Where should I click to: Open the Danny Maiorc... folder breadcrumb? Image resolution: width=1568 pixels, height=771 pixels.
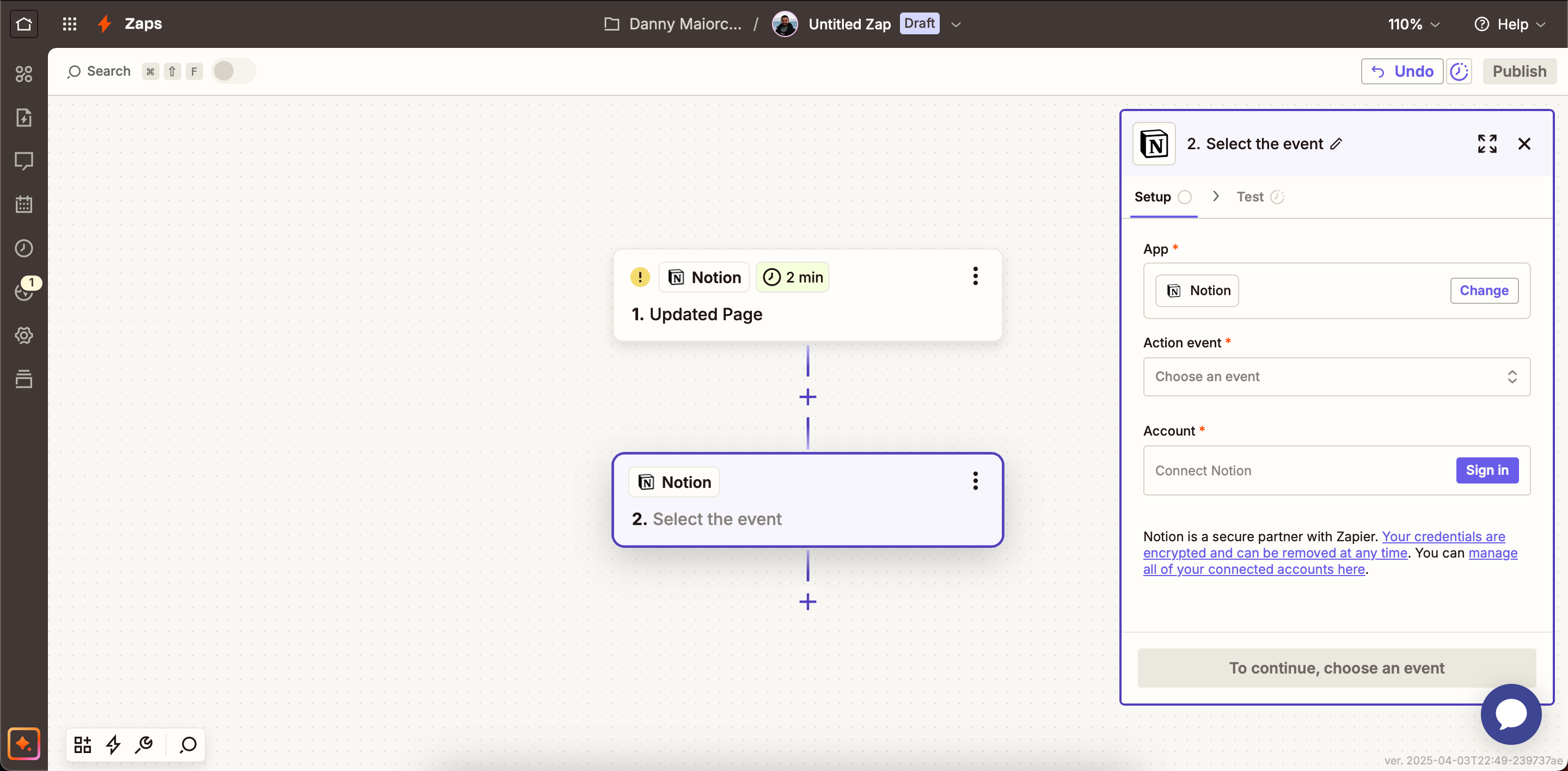(x=673, y=24)
